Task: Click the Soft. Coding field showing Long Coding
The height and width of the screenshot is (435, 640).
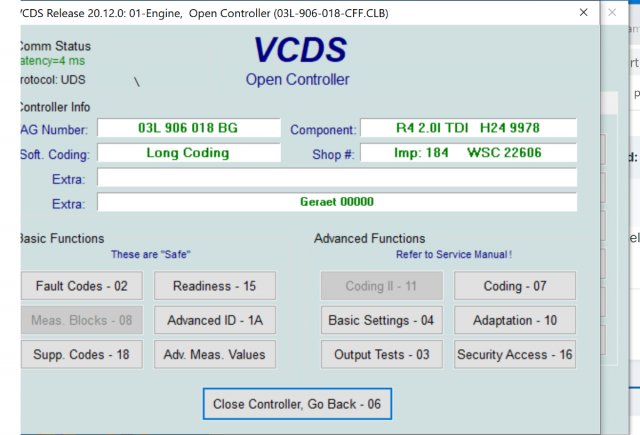Action: coord(187,154)
